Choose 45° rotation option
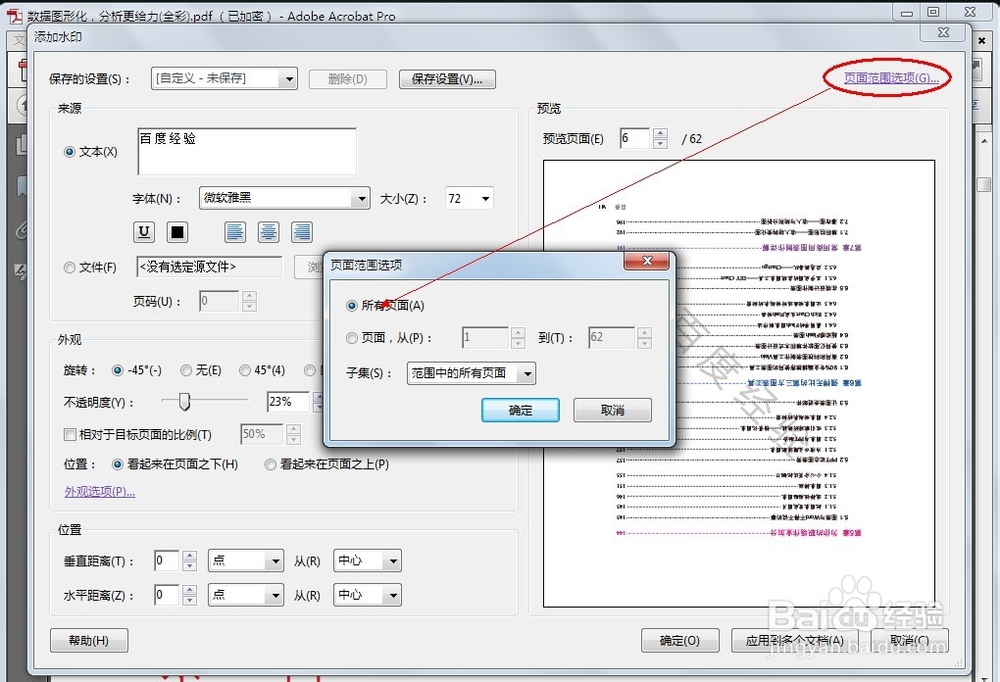Screen dimensions: 1000x682 (244, 370)
